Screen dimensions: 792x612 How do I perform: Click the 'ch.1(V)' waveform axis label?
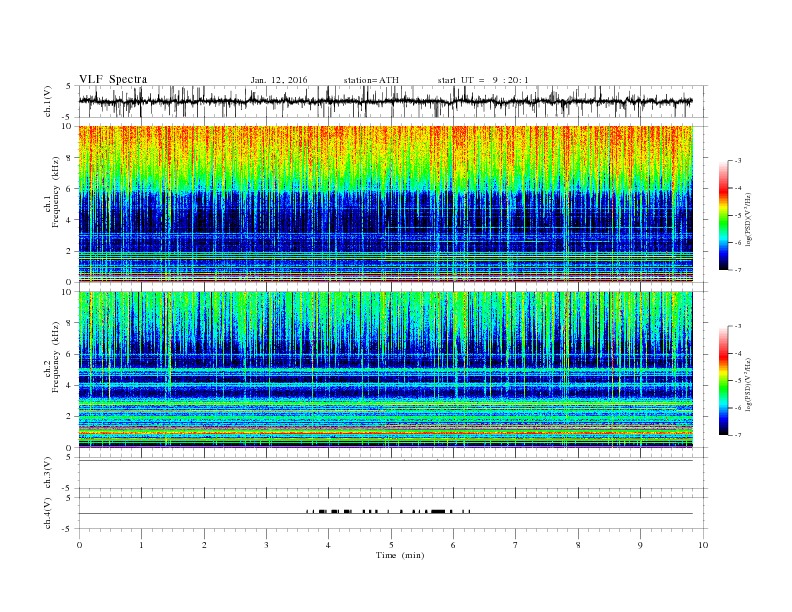[48, 101]
